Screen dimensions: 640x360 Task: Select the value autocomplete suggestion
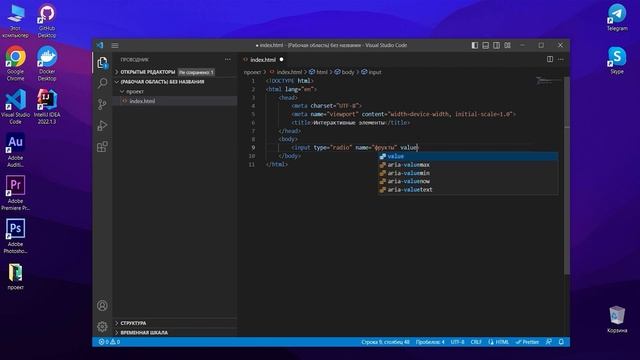pos(468,156)
